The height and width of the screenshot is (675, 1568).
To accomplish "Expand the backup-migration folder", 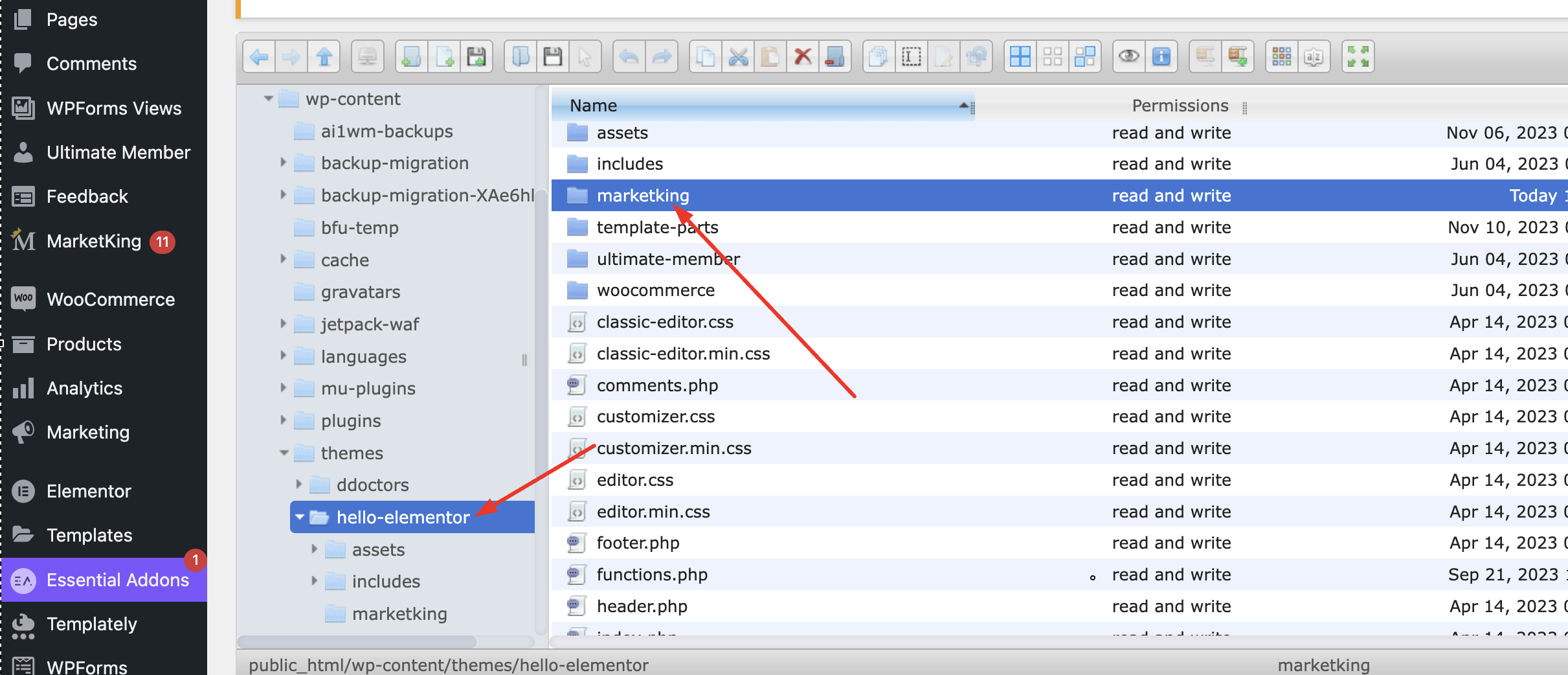I will click(283, 163).
